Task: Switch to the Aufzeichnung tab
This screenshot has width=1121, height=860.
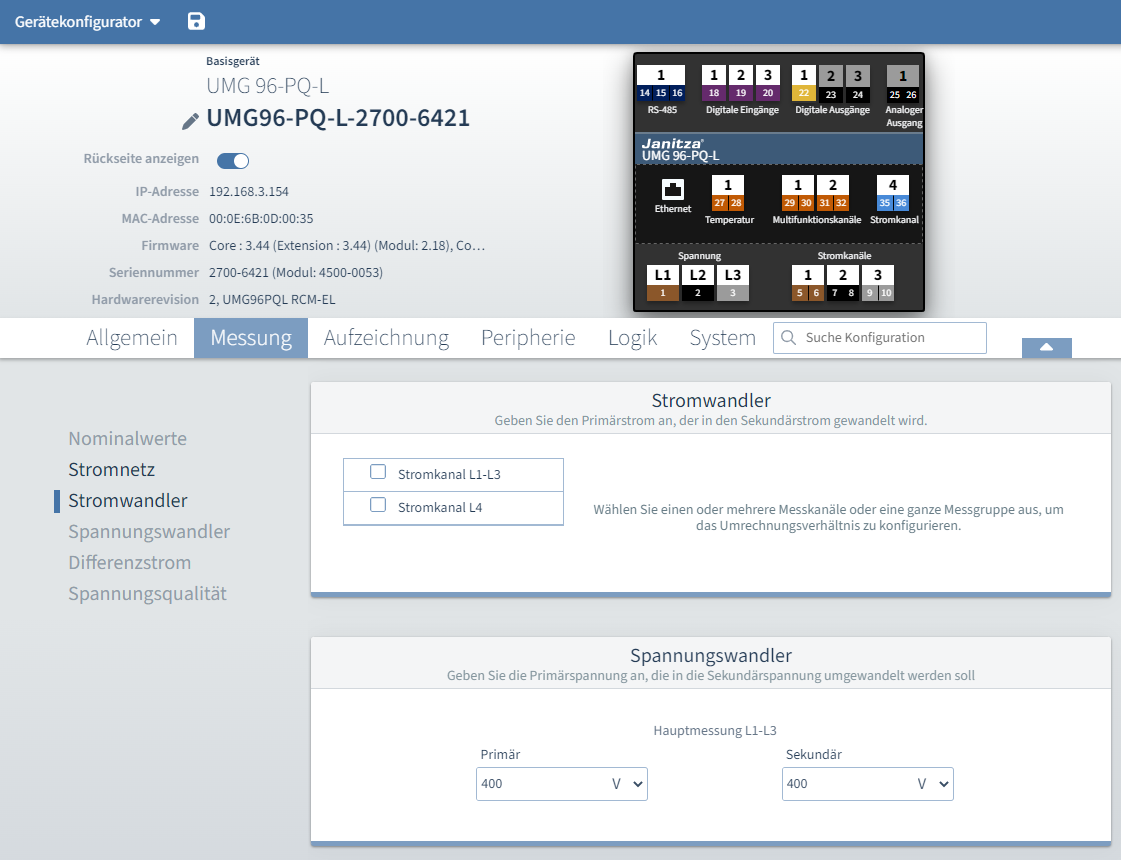Action: (x=386, y=338)
